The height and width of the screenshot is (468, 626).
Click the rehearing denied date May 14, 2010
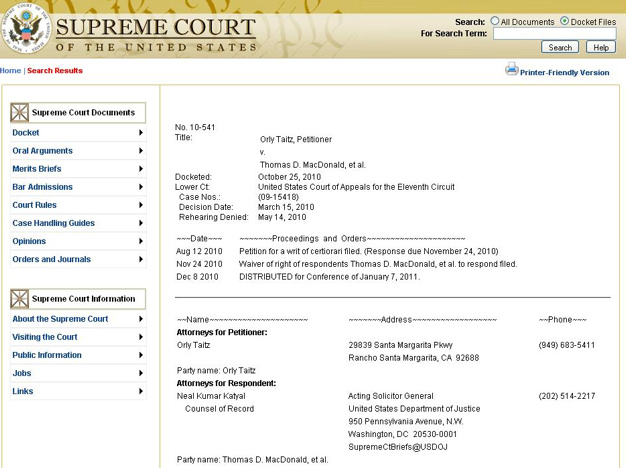282,217
